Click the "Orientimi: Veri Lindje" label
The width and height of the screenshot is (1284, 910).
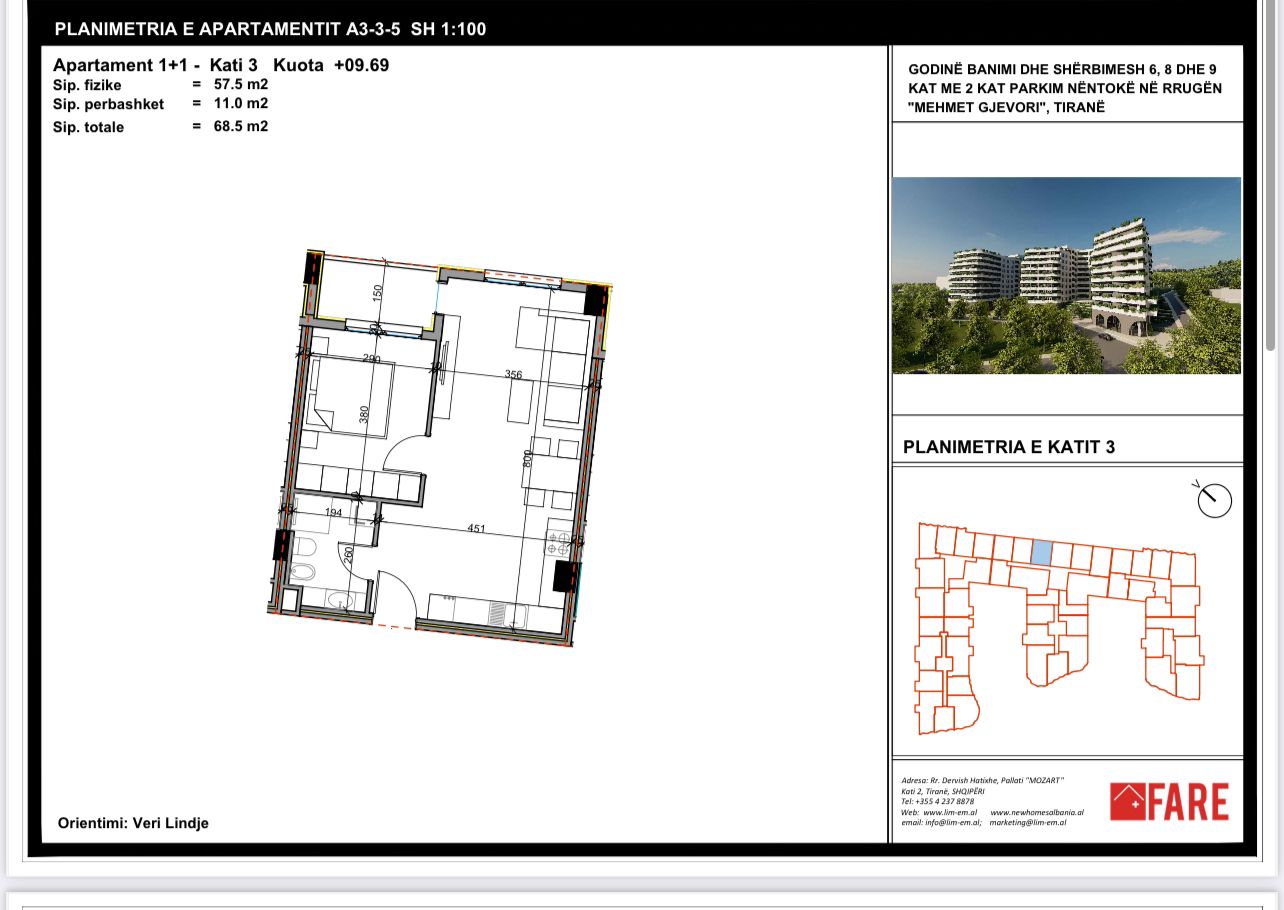[133, 823]
